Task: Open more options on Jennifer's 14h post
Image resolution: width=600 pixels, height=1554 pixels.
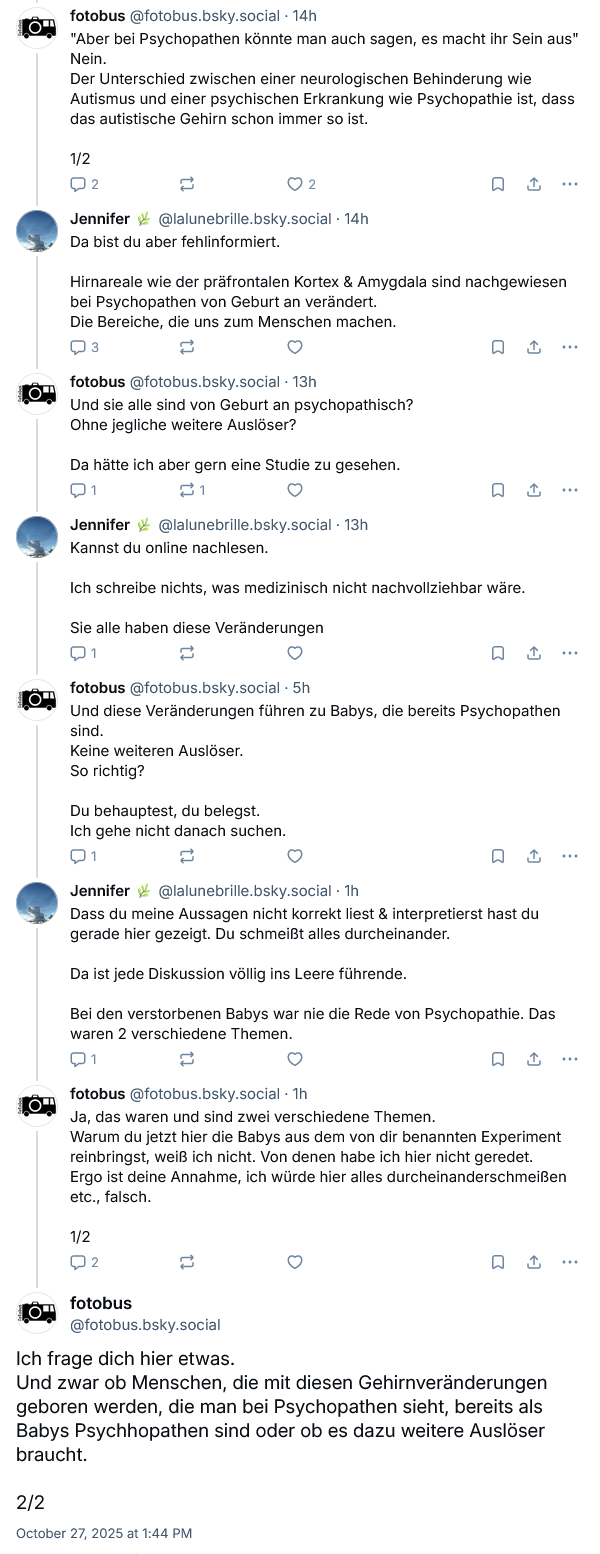Action: coord(570,347)
